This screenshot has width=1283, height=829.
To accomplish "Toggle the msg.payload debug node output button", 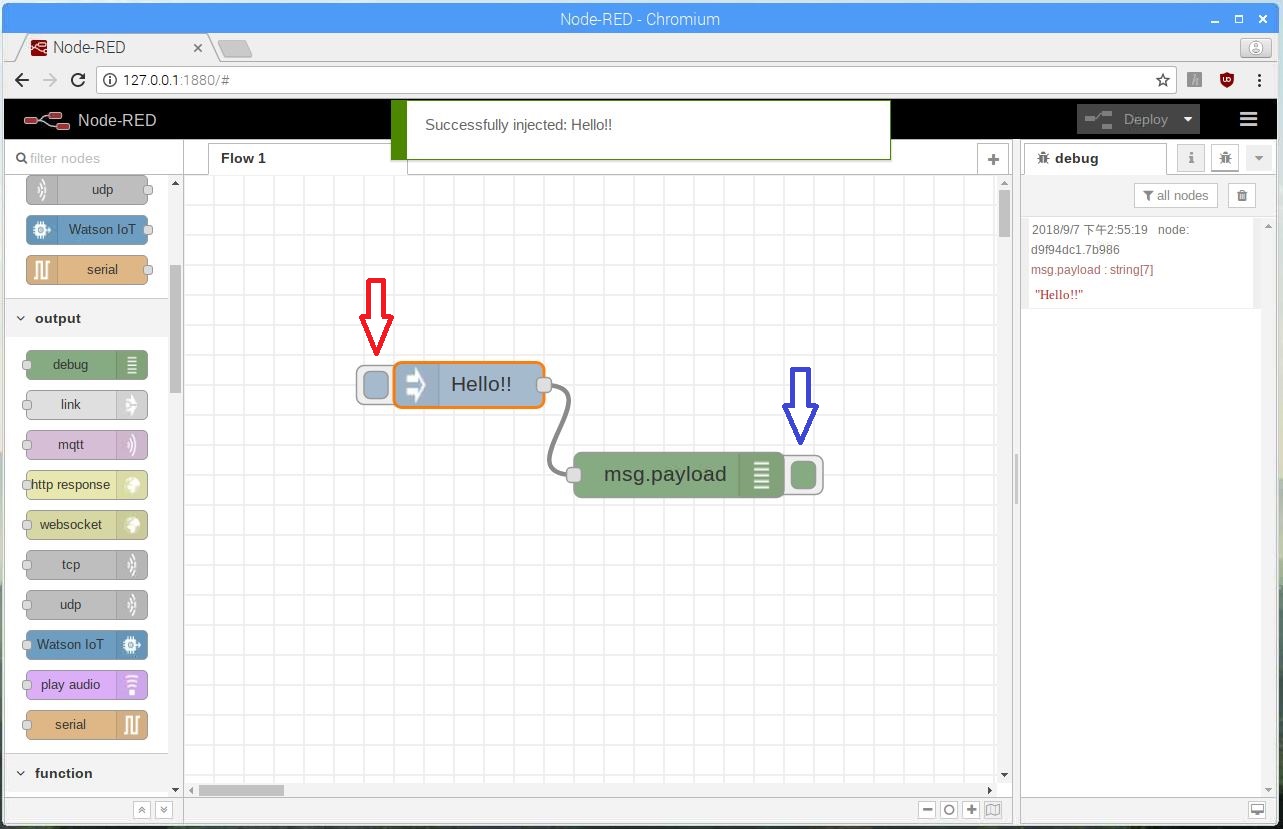I will click(803, 475).
